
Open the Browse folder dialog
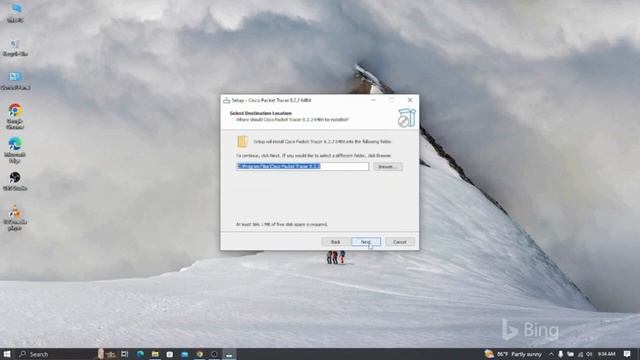tap(387, 167)
